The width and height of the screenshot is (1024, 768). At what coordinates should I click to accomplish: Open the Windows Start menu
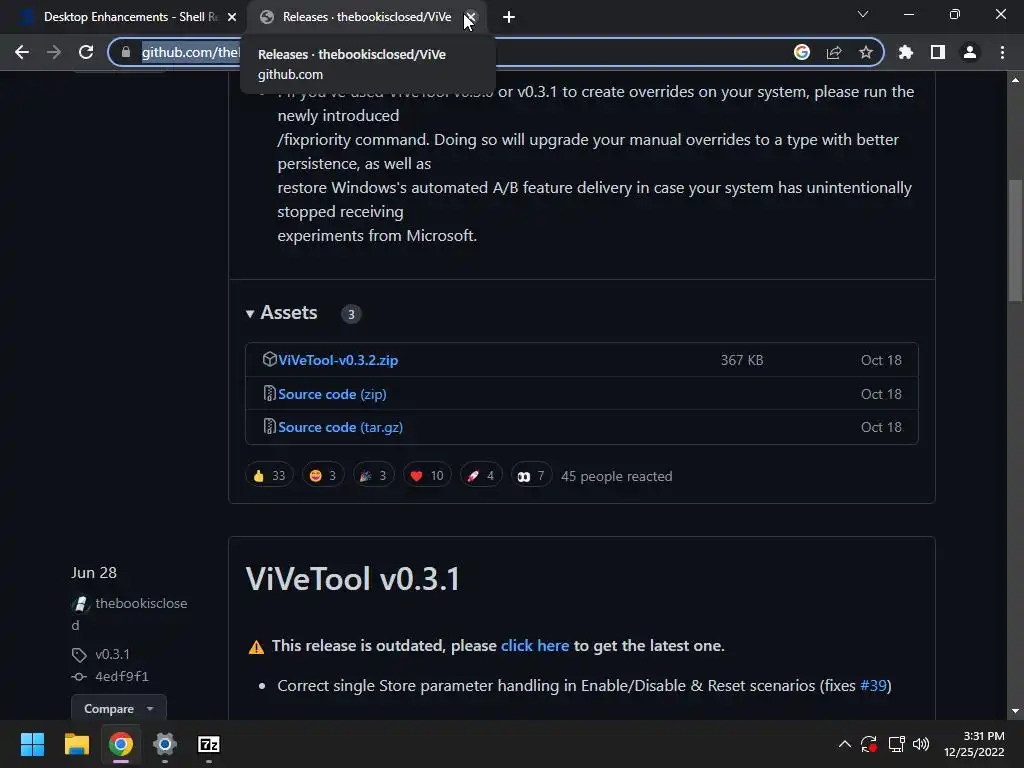[x=32, y=744]
